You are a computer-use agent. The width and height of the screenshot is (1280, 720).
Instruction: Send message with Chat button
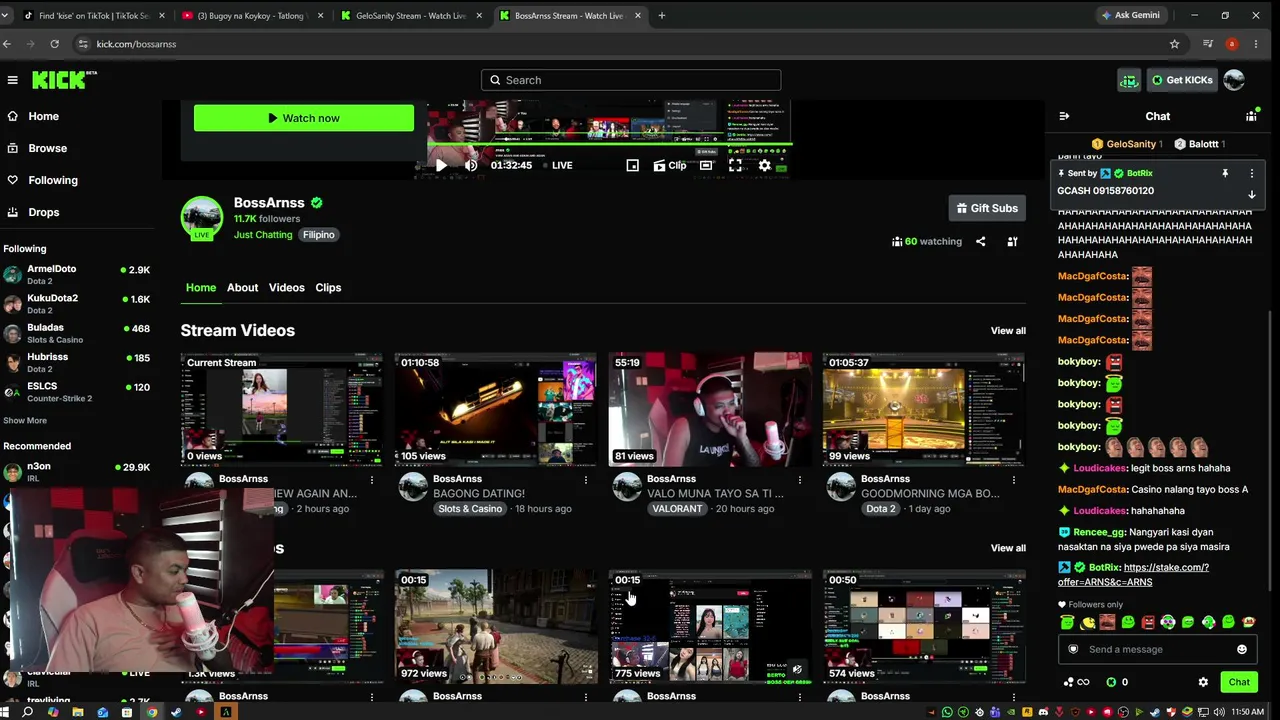[x=1239, y=682]
